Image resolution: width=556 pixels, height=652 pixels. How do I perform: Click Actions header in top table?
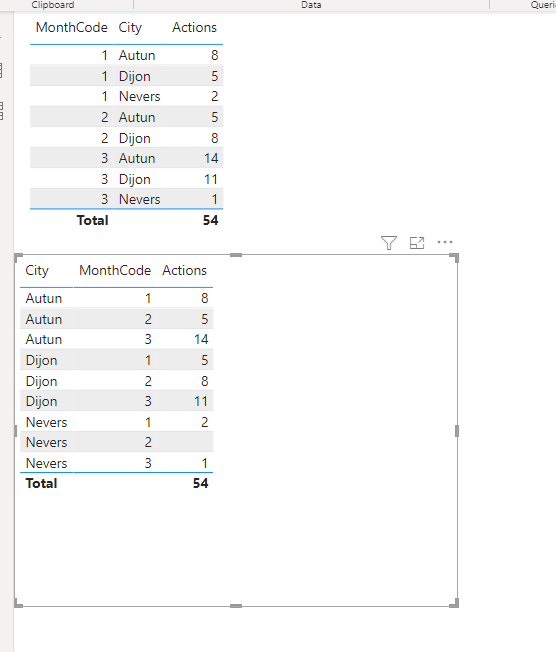pos(195,27)
